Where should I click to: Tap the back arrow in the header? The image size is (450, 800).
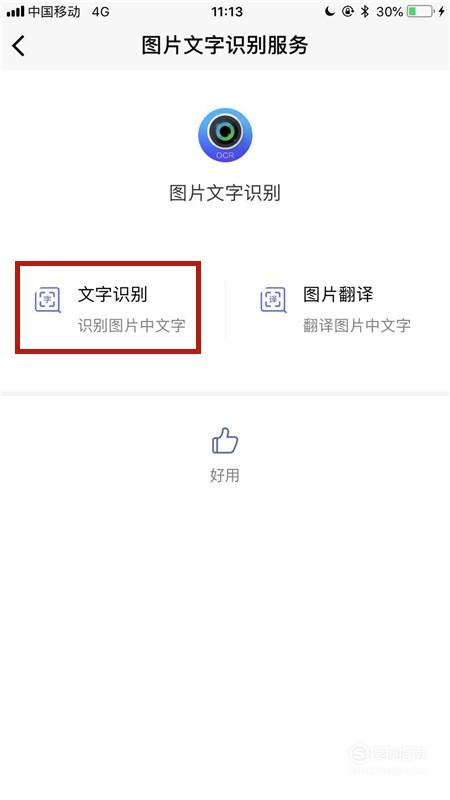(x=18, y=46)
